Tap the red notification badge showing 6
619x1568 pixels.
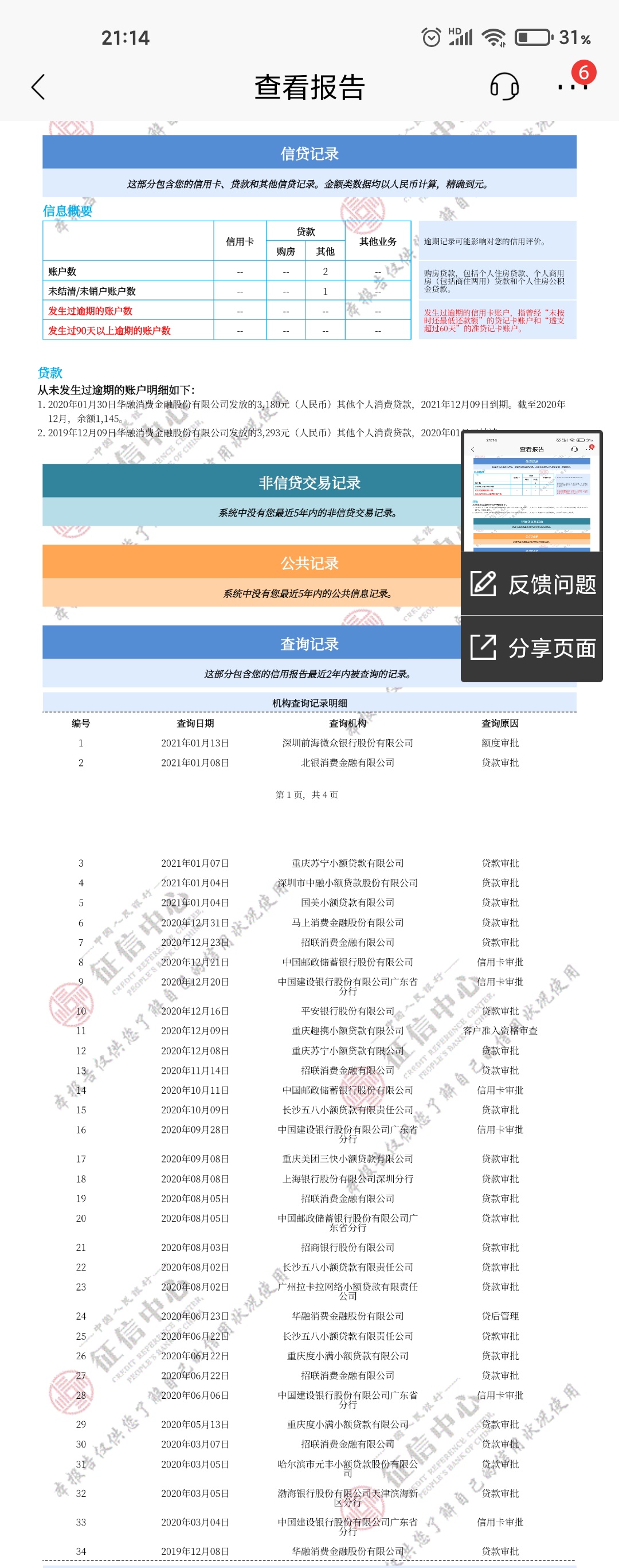pyautogui.click(x=583, y=72)
